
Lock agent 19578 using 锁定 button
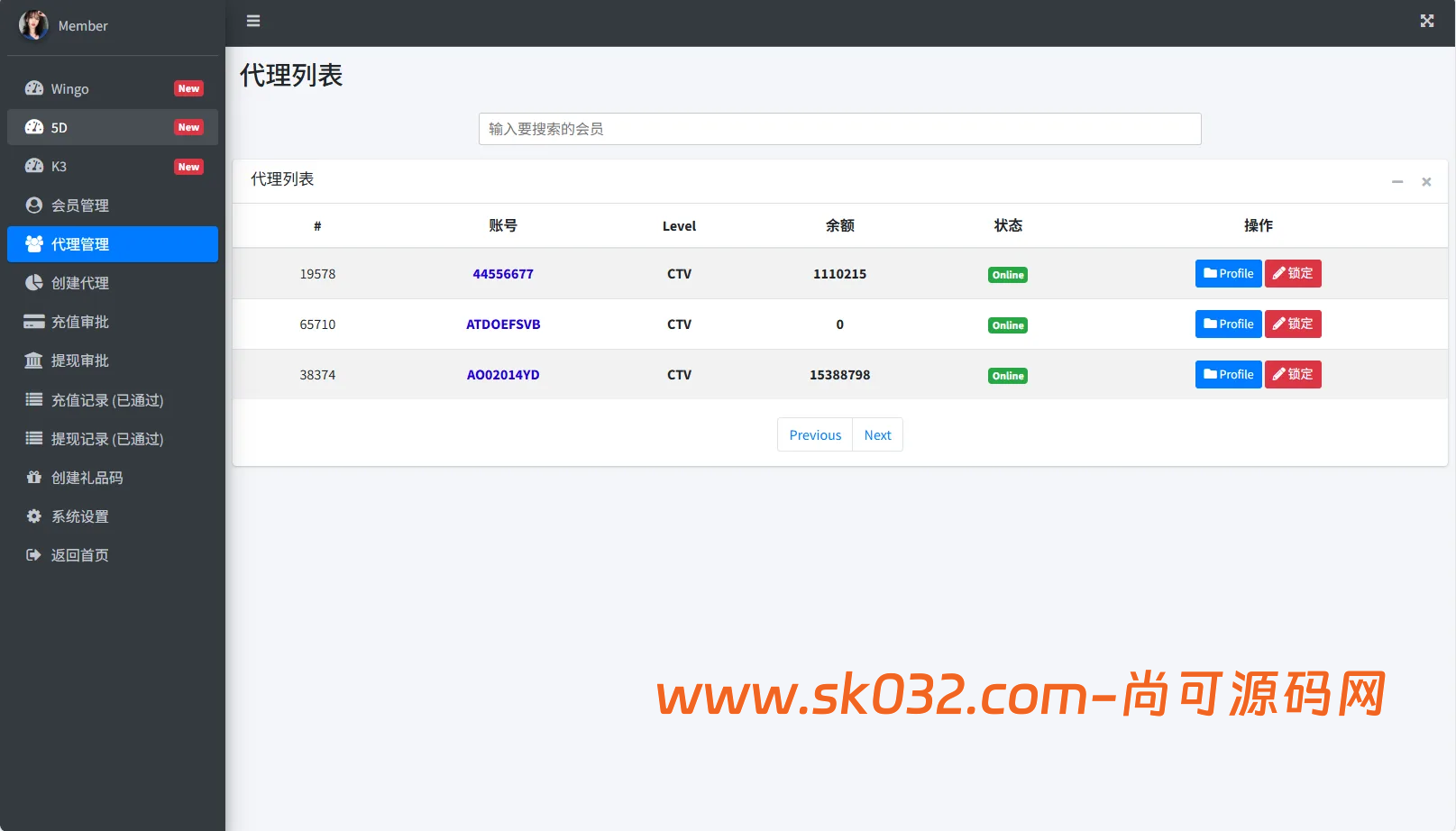[x=1293, y=273]
